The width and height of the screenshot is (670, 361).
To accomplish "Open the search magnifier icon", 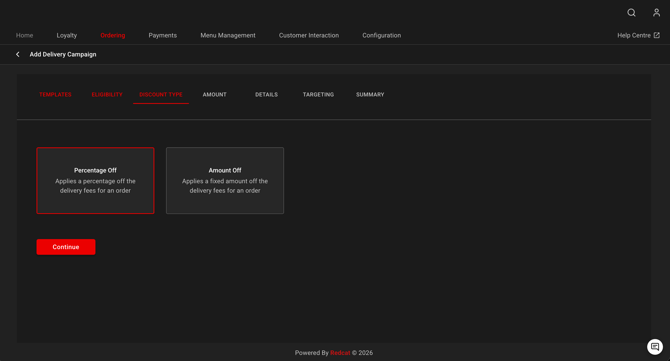I will click(x=631, y=13).
